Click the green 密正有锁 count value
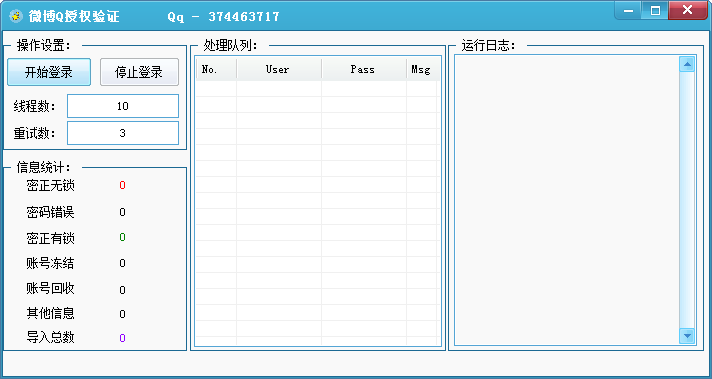Image resolution: width=712 pixels, height=379 pixels. [122, 237]
